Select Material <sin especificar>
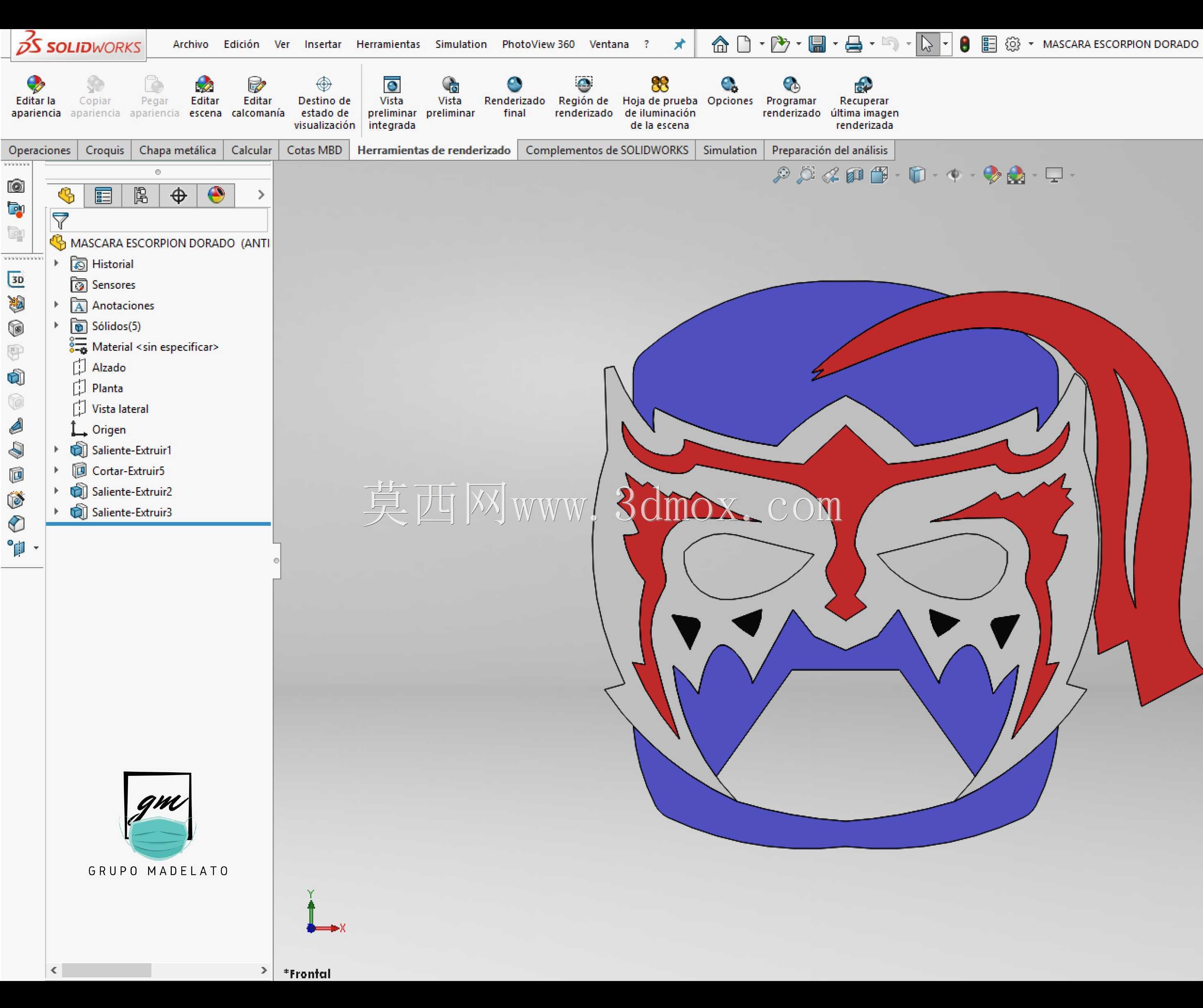Viewport: 1203px width, 1008px height. click(155, 347)
